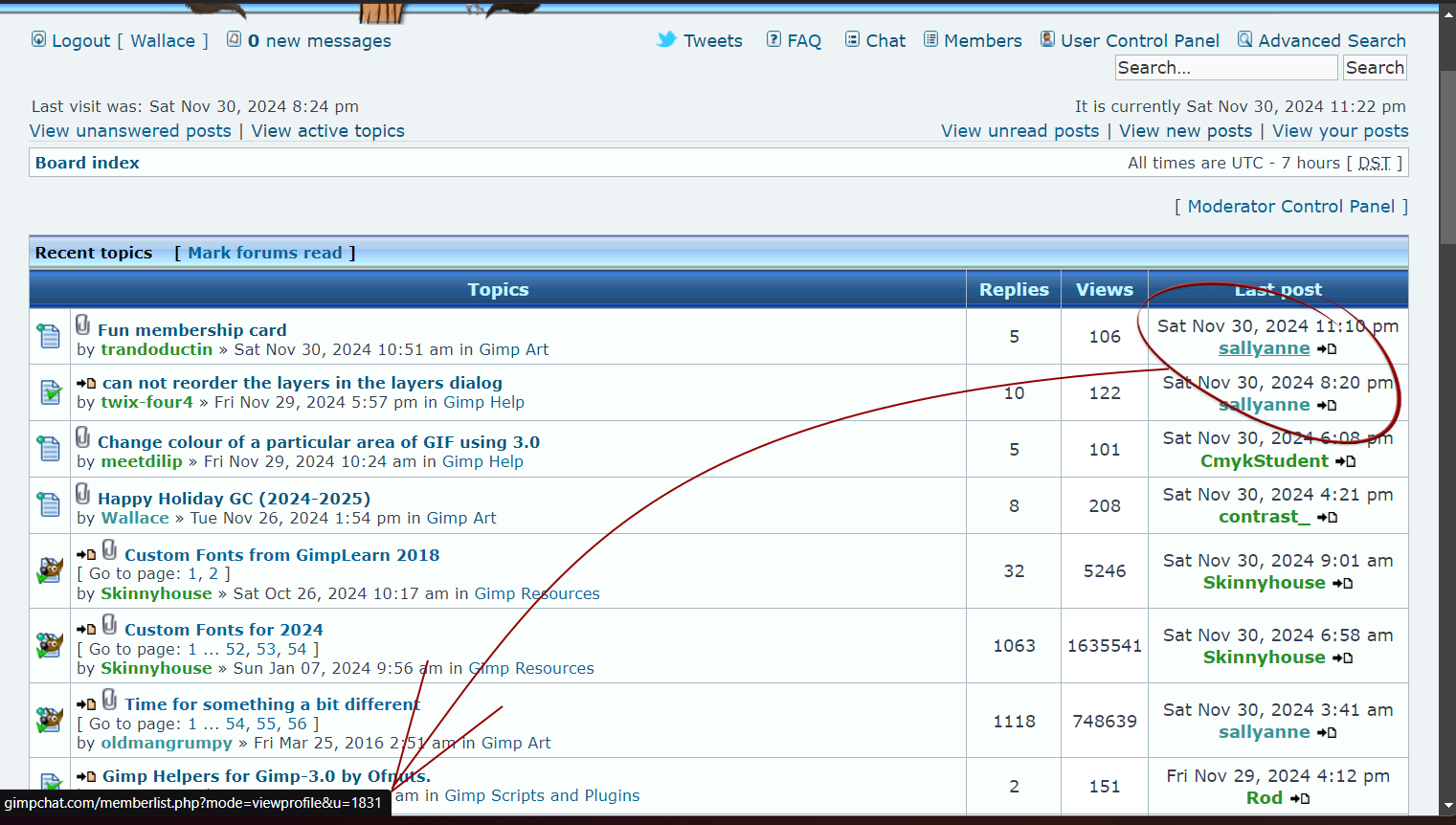Click inside the Search text field

1226,68
